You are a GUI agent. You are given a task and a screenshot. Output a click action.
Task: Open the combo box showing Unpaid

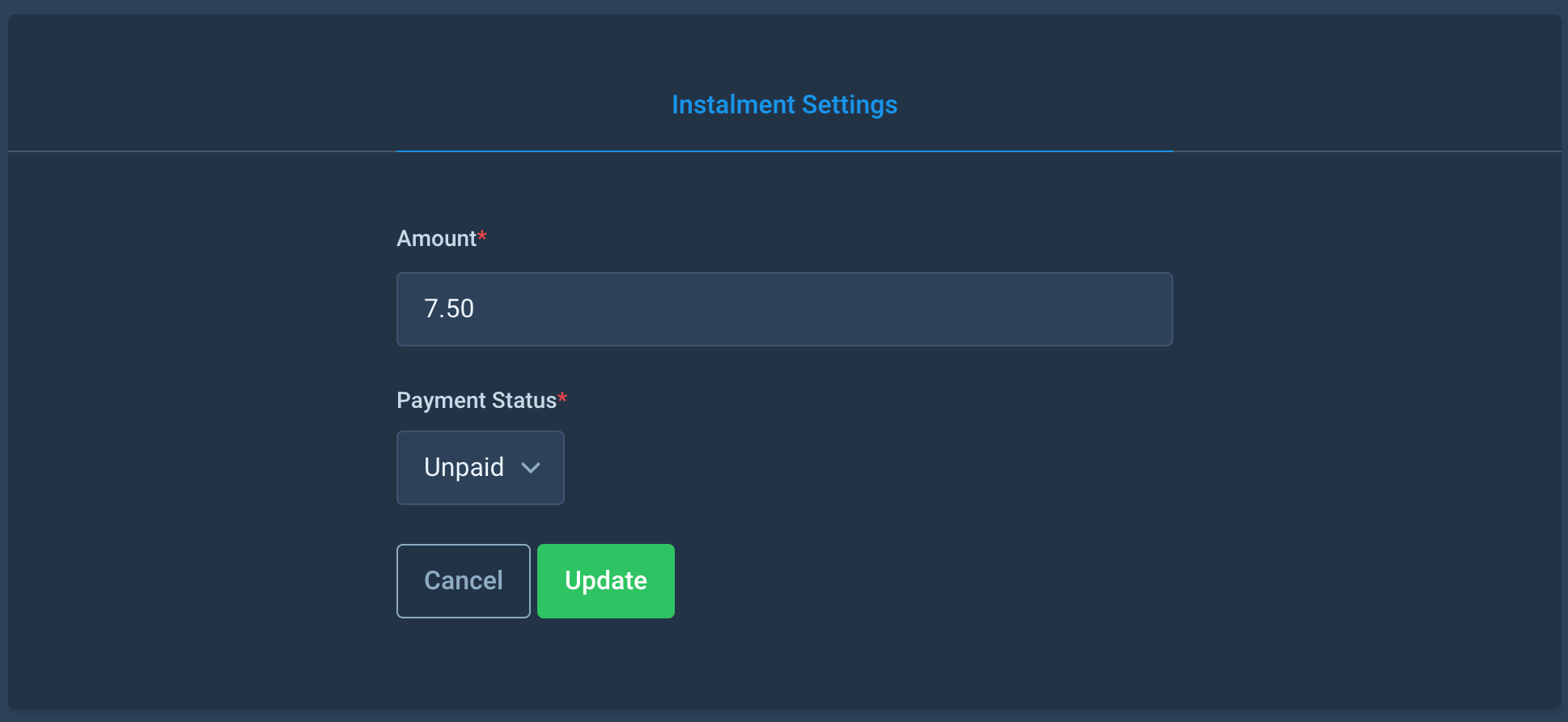click(x=480, y=468)
